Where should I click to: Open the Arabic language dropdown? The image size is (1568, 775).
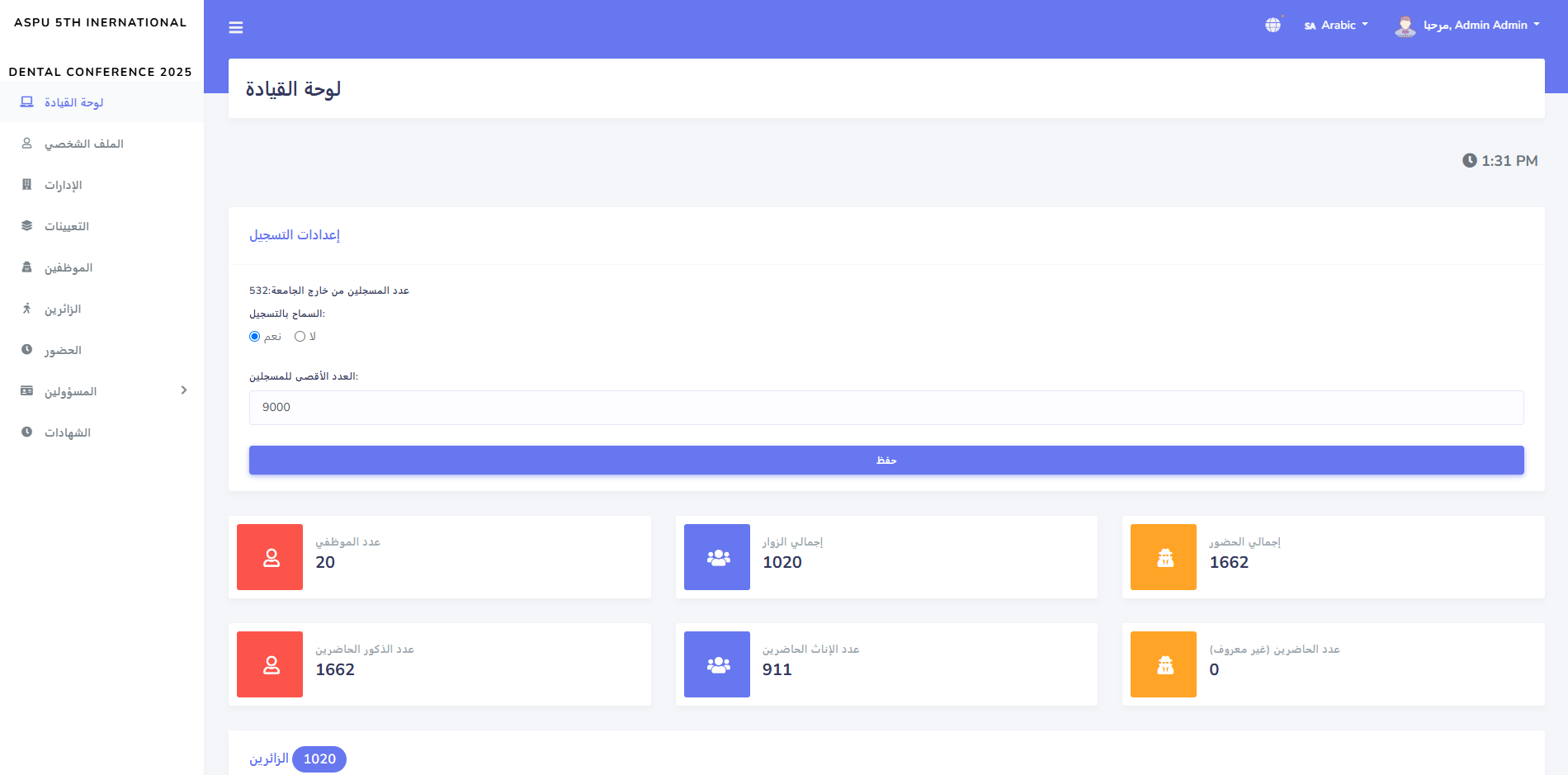[x=1337, y=26]
